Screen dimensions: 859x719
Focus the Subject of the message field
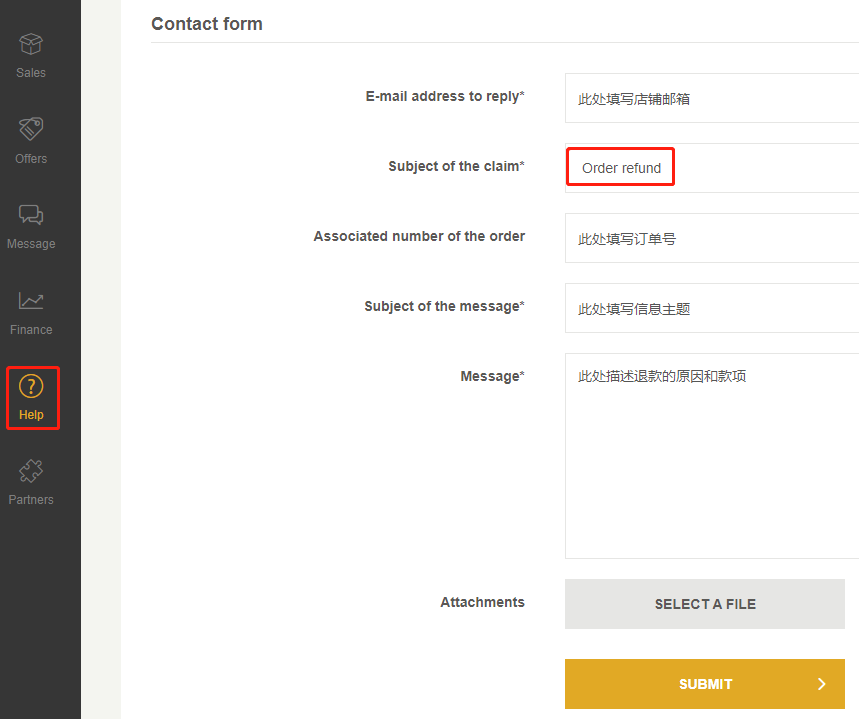[x=710, y=309]
